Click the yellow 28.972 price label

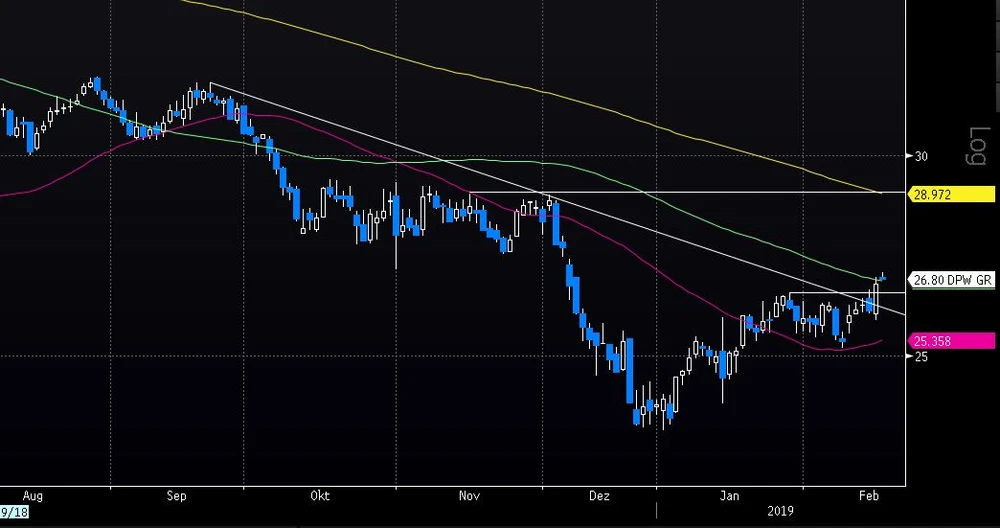tap(951, 194)
